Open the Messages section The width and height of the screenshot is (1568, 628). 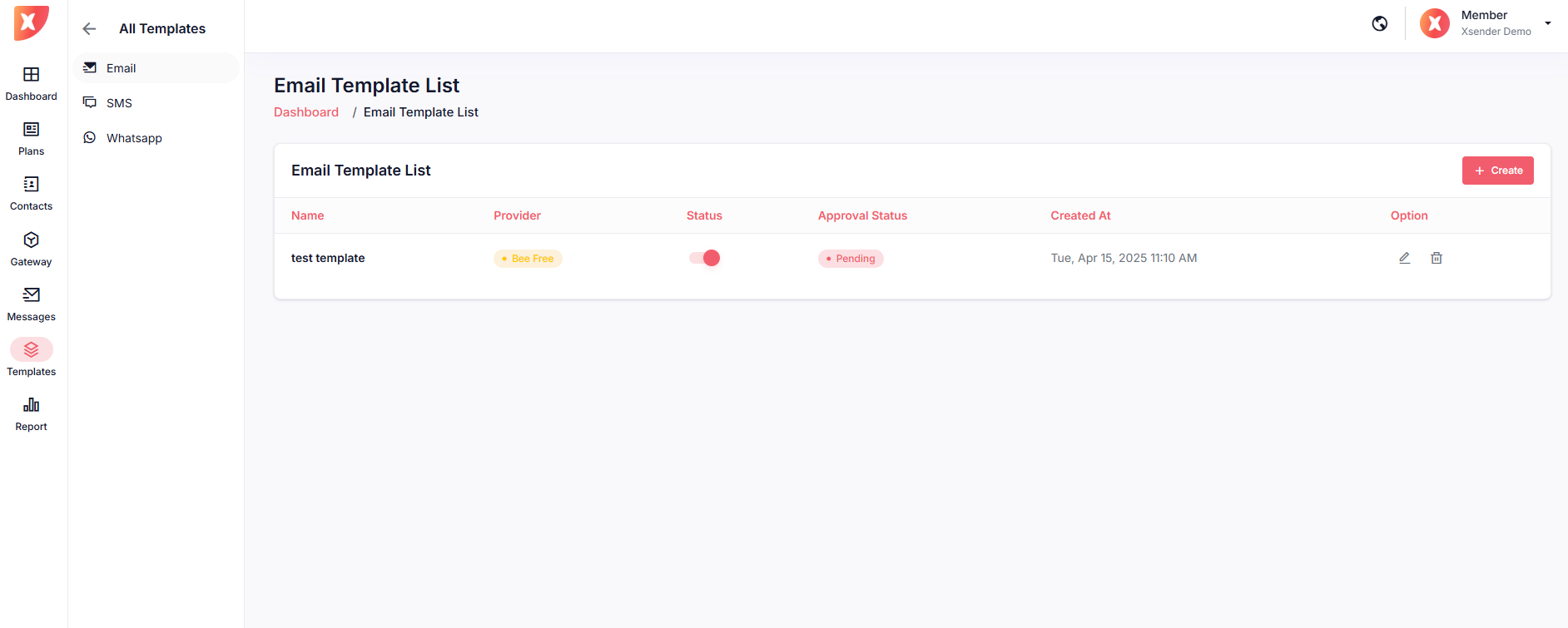tap(31, 304)
